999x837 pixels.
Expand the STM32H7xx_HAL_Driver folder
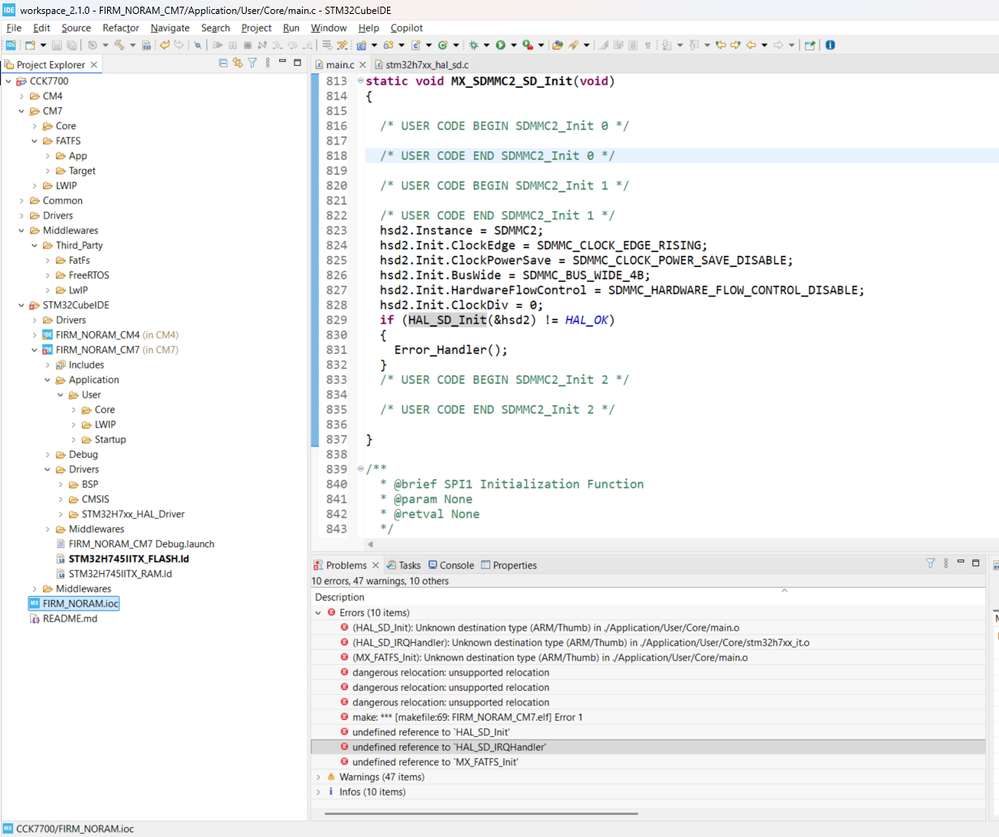tap(61, 514)
